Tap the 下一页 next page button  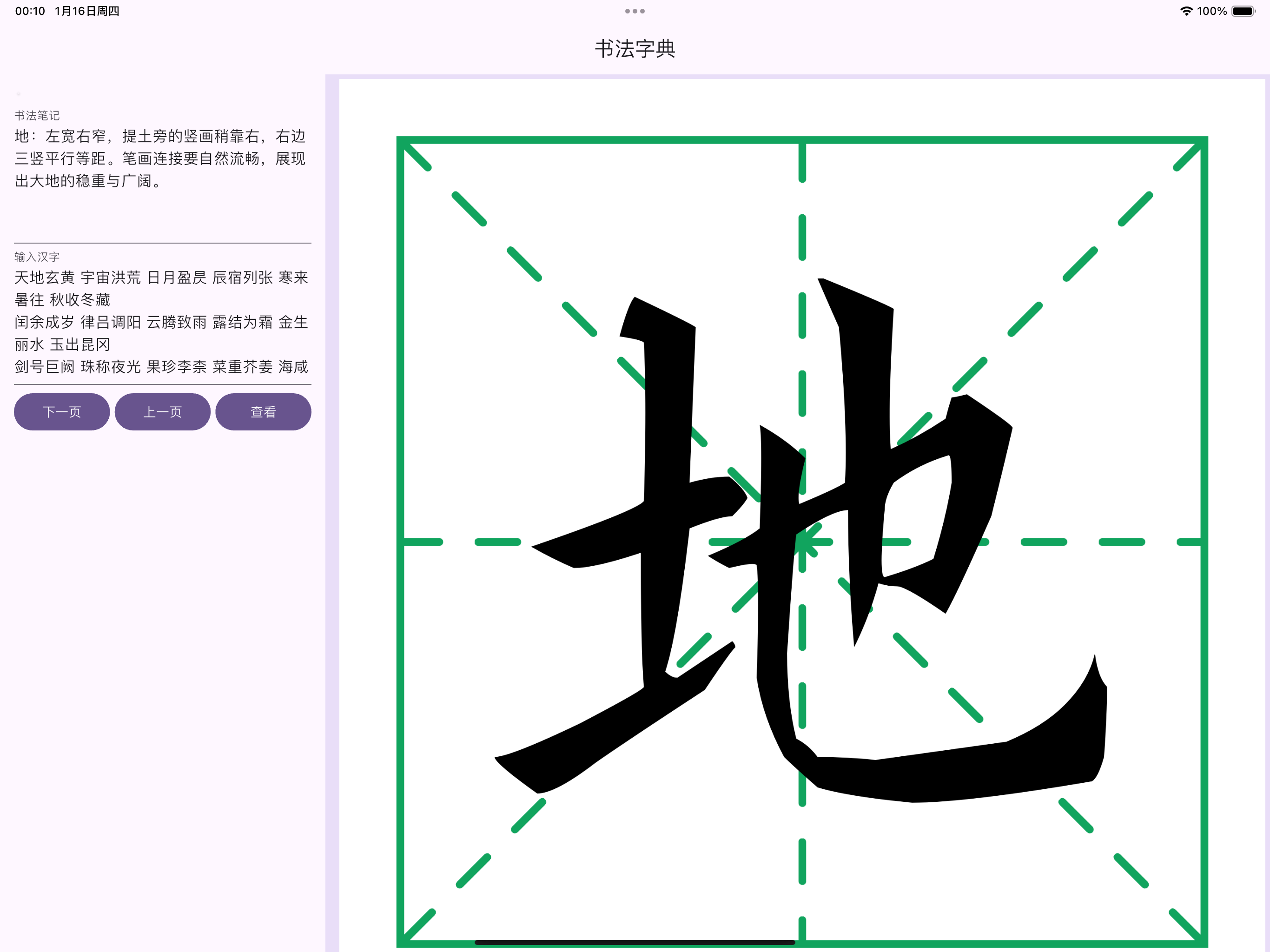click(62, 412)
